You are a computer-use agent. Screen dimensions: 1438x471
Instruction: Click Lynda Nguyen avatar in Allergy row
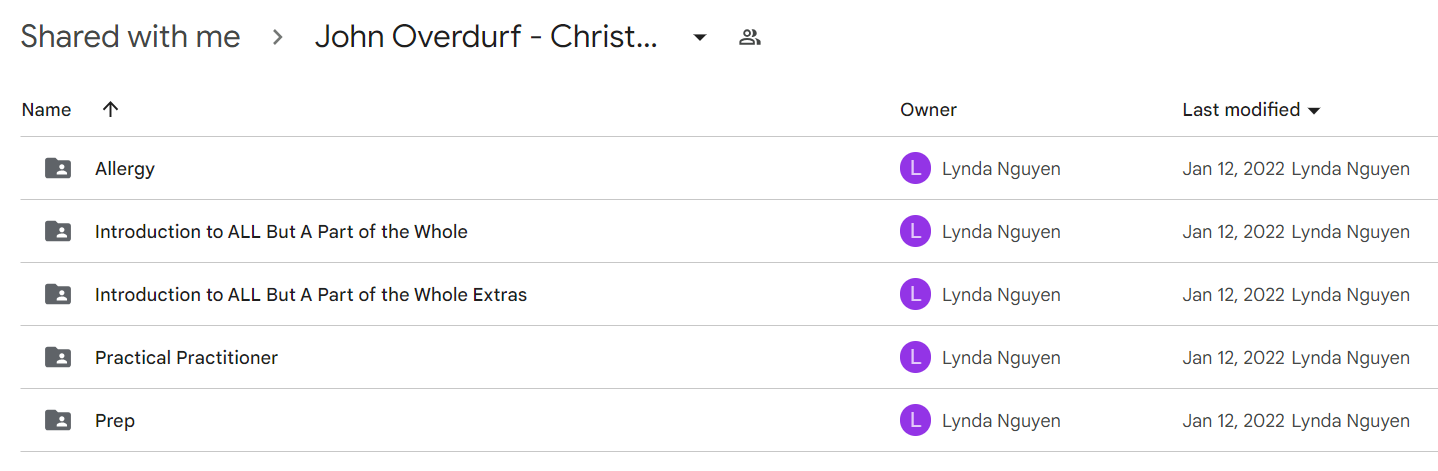click(915, 169)
